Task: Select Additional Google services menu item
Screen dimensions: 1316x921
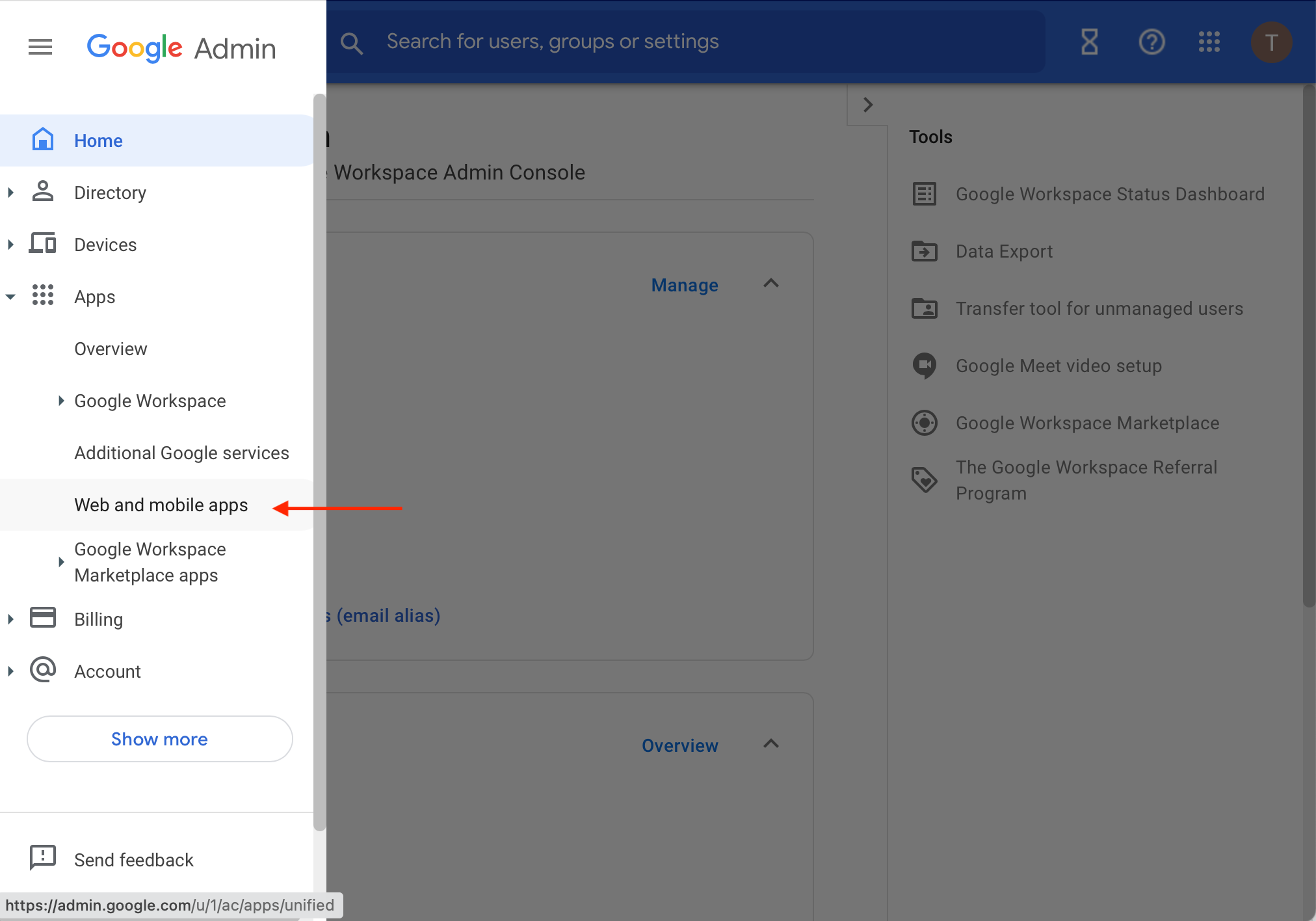Action: point(181,452)
